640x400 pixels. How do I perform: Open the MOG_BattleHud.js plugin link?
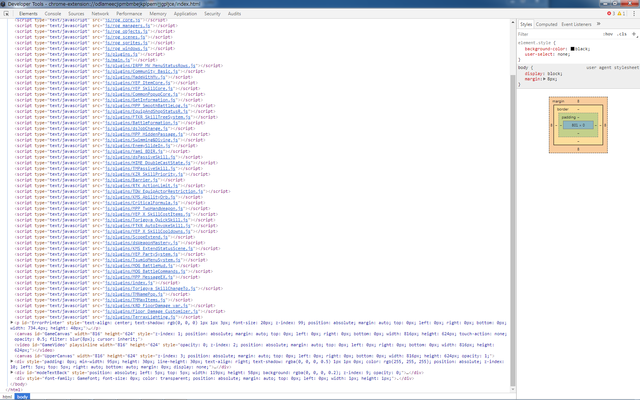click(x=139, y=265)
